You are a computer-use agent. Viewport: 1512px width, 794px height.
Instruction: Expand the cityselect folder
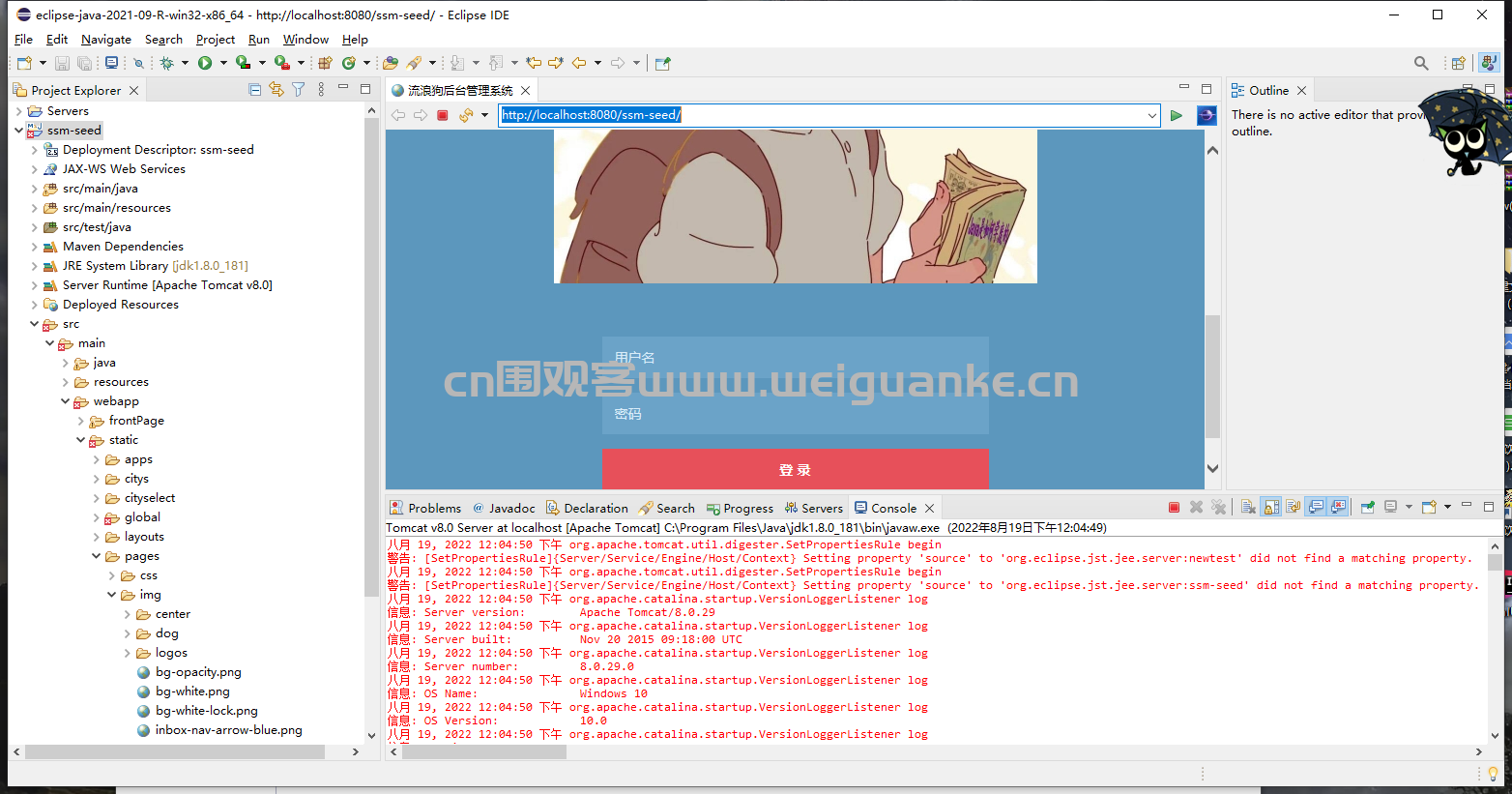96,498
